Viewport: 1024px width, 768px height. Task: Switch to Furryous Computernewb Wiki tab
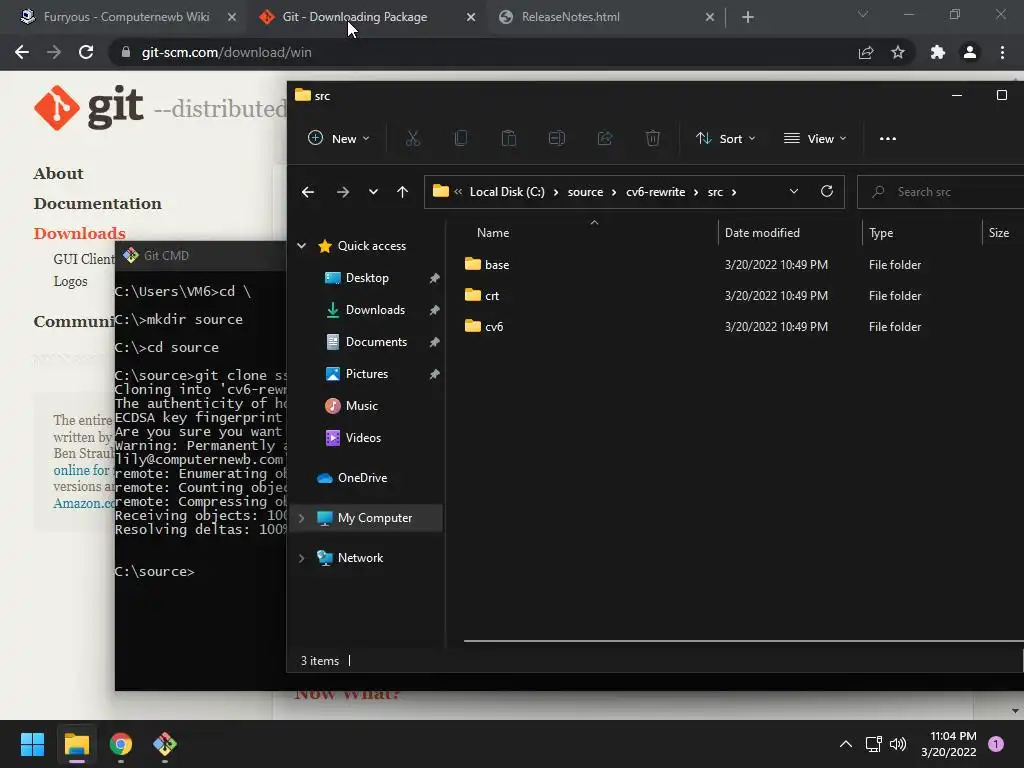[x=126, y=17]
